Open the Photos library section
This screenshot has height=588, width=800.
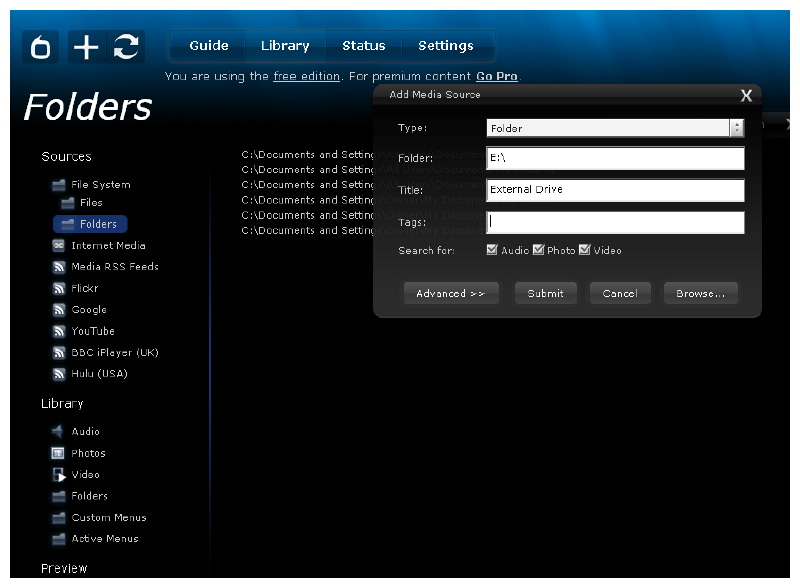coord(88,453)
